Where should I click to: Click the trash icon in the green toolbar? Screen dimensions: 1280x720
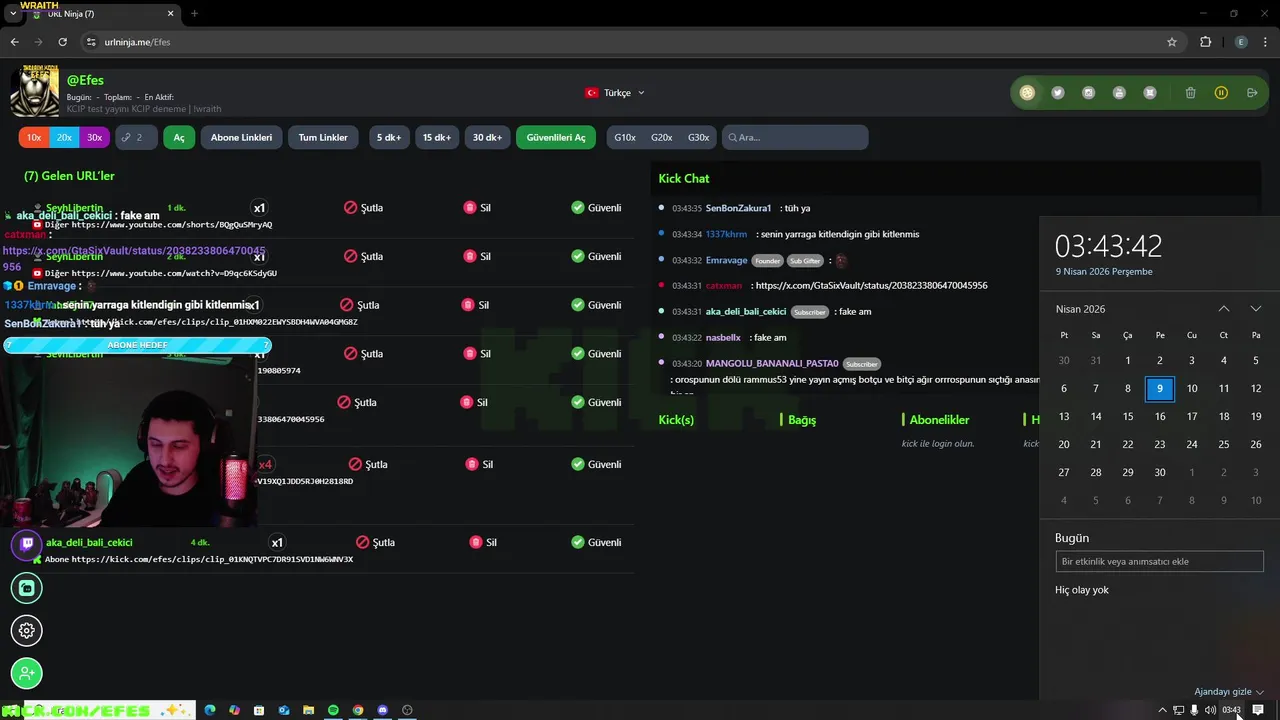click(x=1190, y=93)
